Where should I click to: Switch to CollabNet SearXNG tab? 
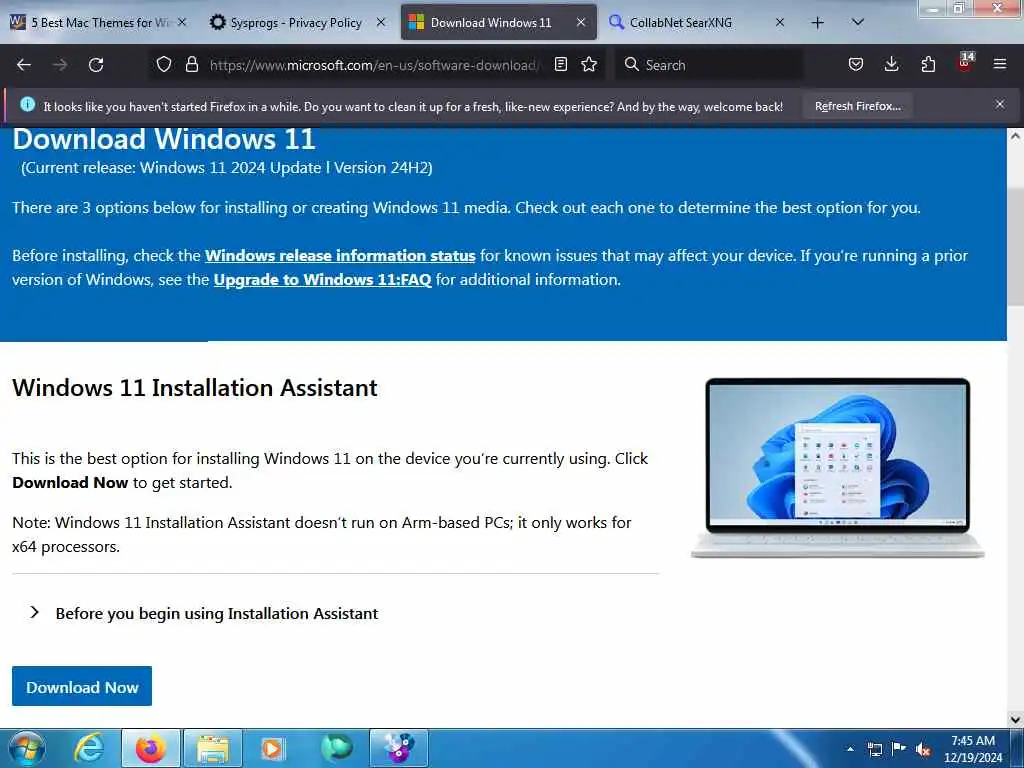pyautogui.click(x=696, y=23)
